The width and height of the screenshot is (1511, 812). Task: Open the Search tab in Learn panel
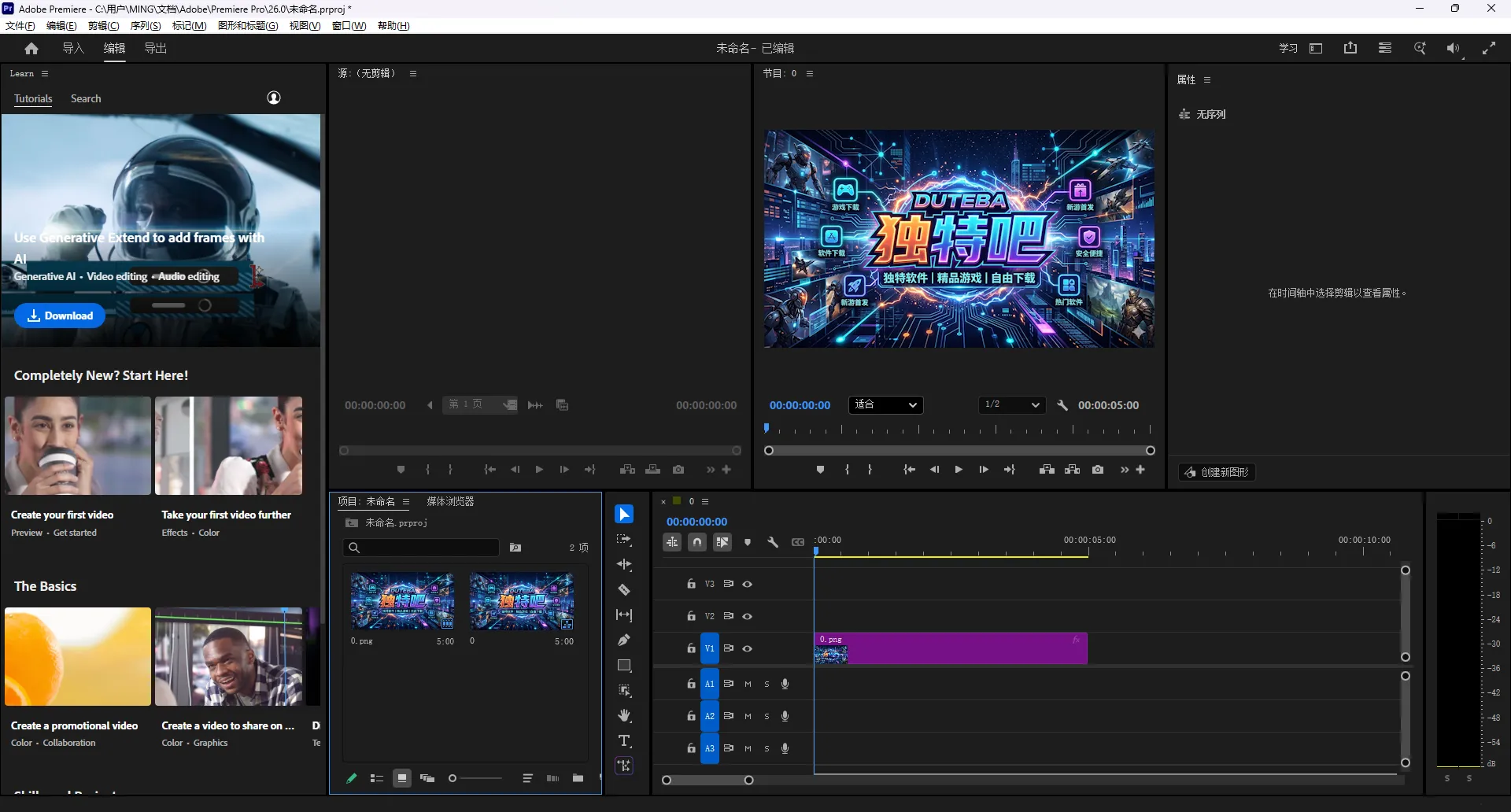(x=86, y=98)
